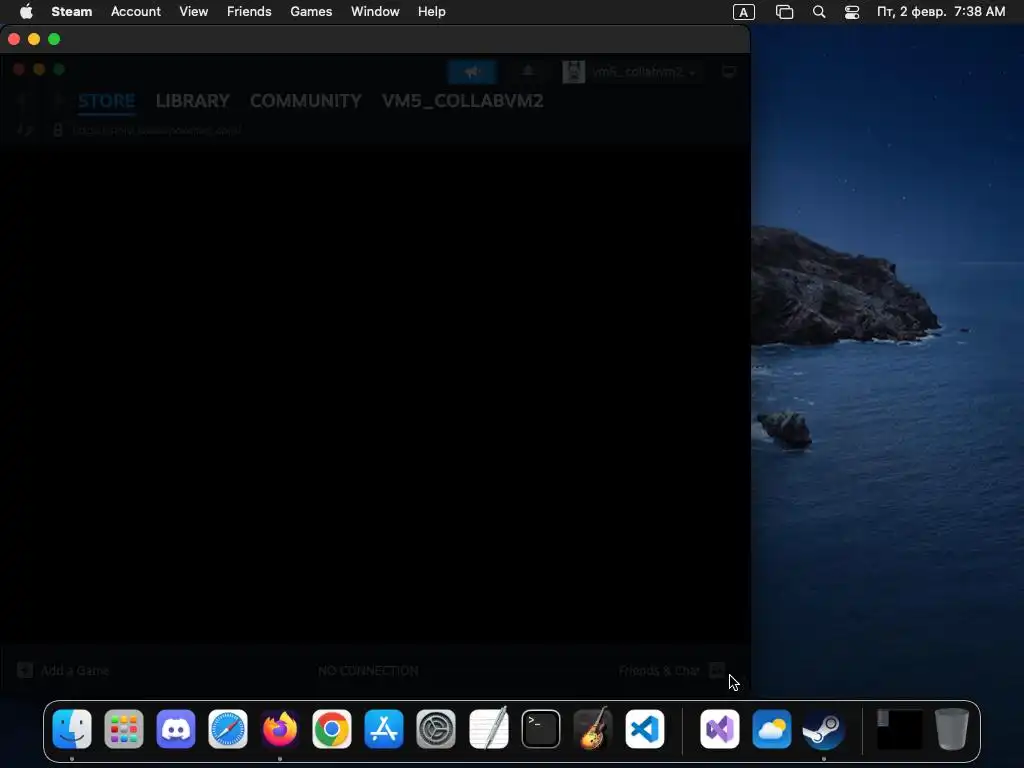Open System Preferences from the Dock
1024x768 pixels.
436,729
